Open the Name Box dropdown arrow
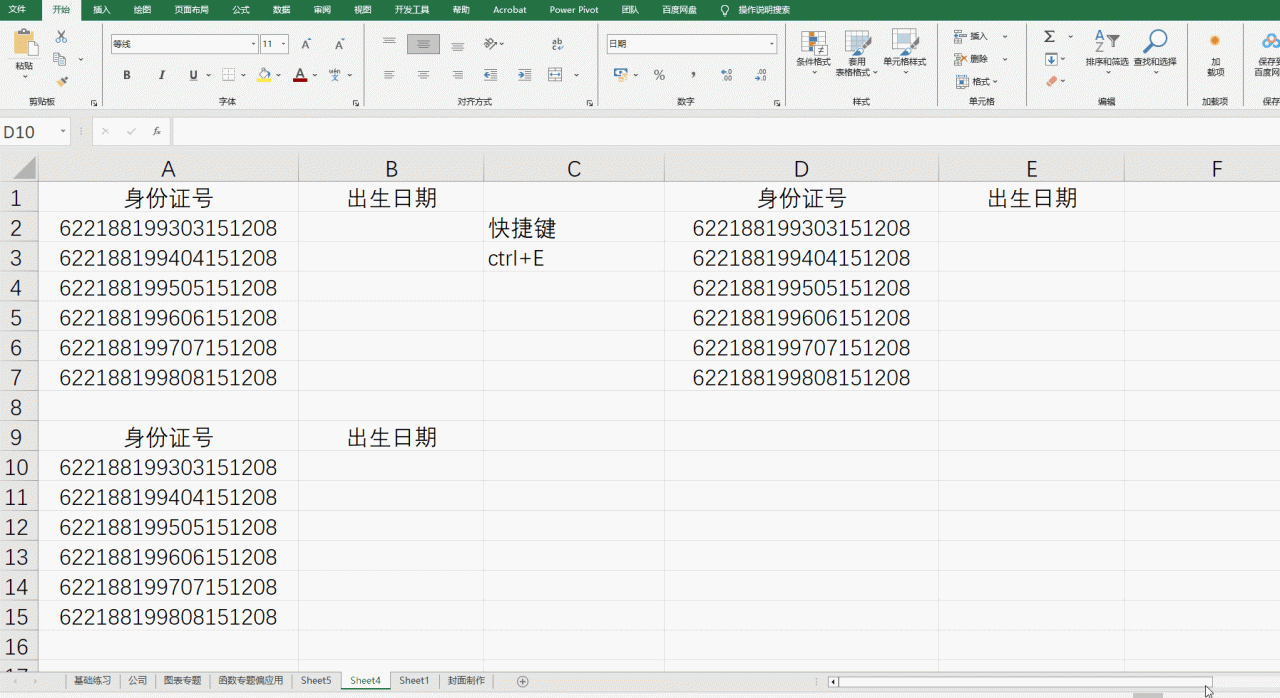 (x=63, y=131)
